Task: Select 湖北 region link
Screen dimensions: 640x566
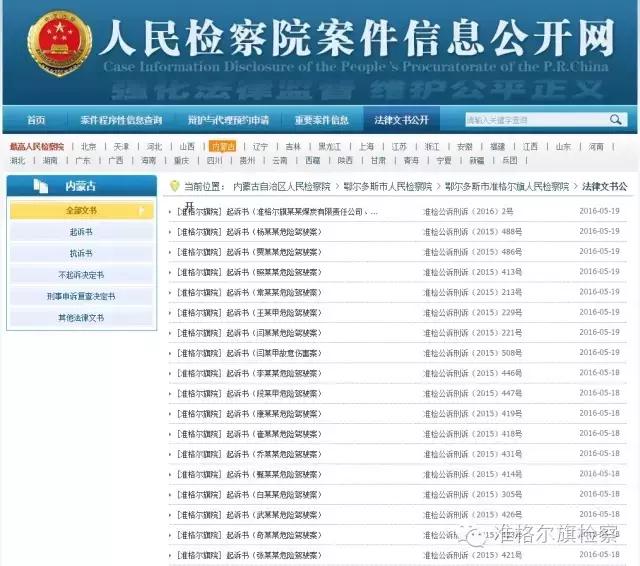Action: tap(18, 160)
